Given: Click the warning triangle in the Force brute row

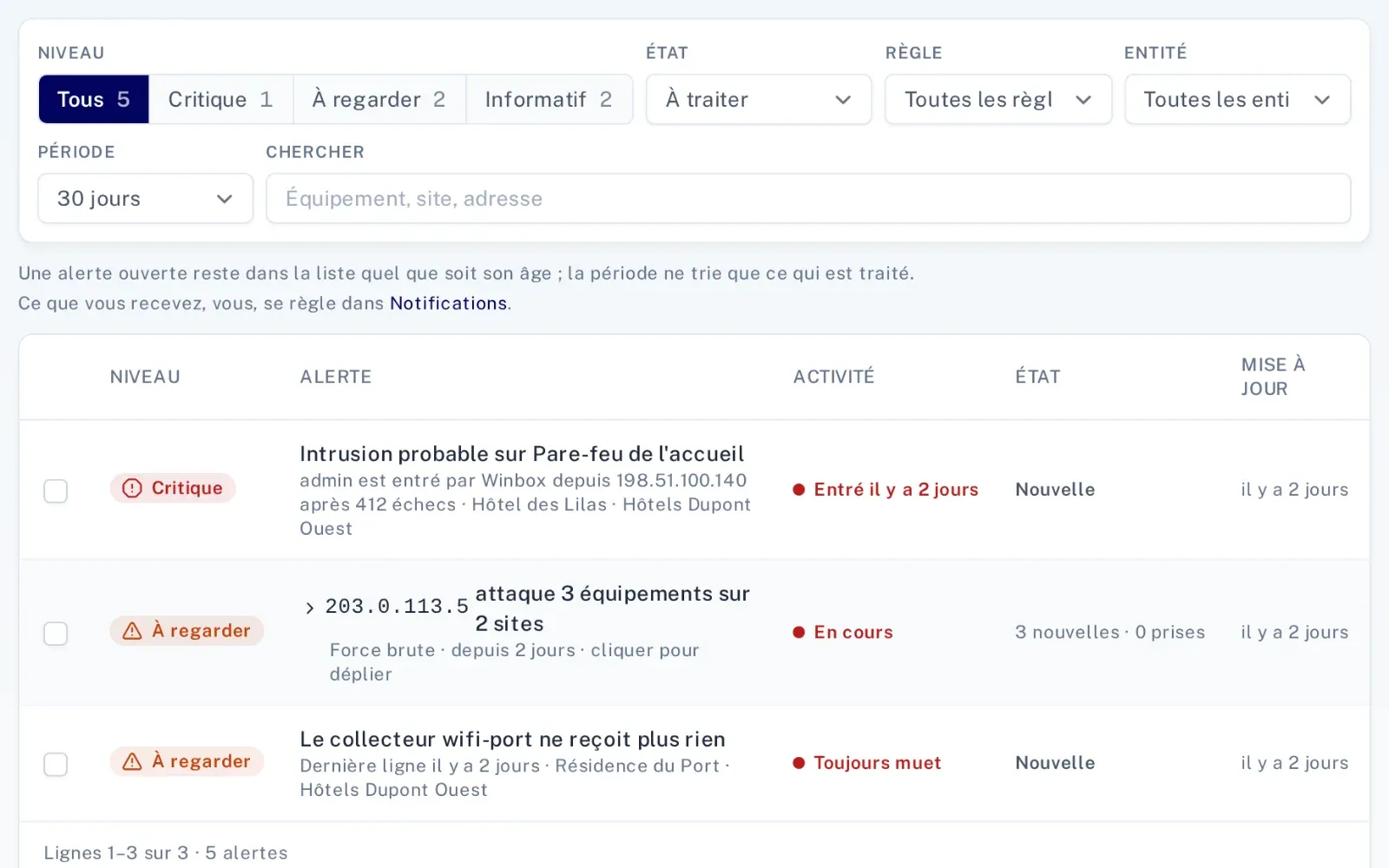Looking at the screenshot, I should tap(132, 631).
